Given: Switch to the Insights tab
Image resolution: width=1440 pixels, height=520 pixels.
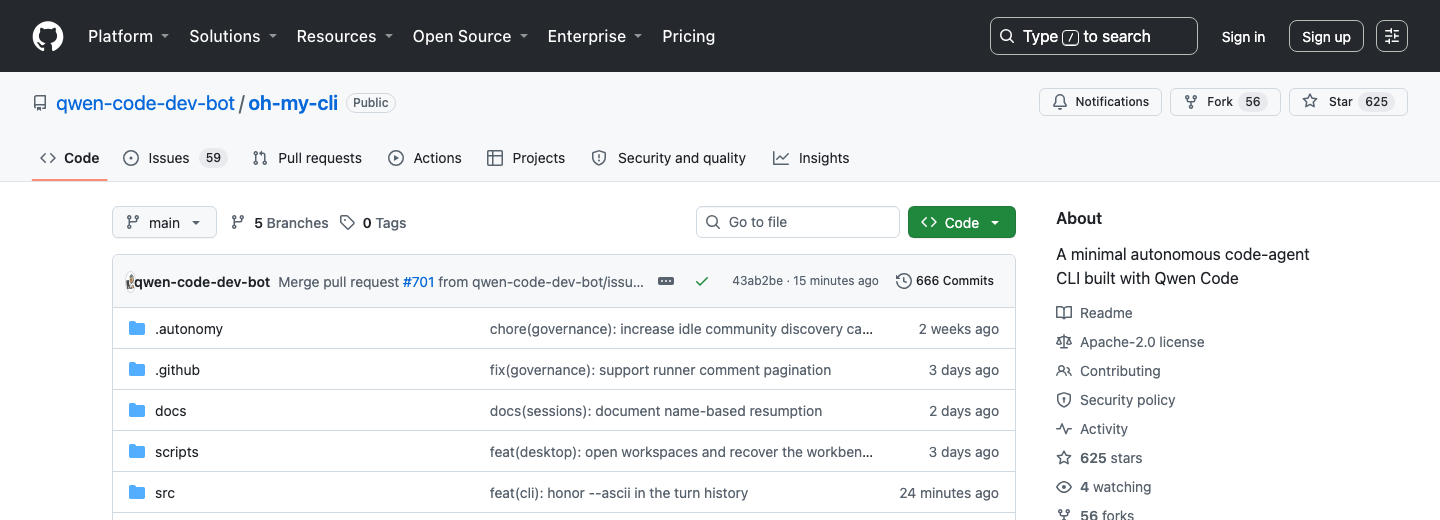Looking at the screenshot, I should coord(811,158).
